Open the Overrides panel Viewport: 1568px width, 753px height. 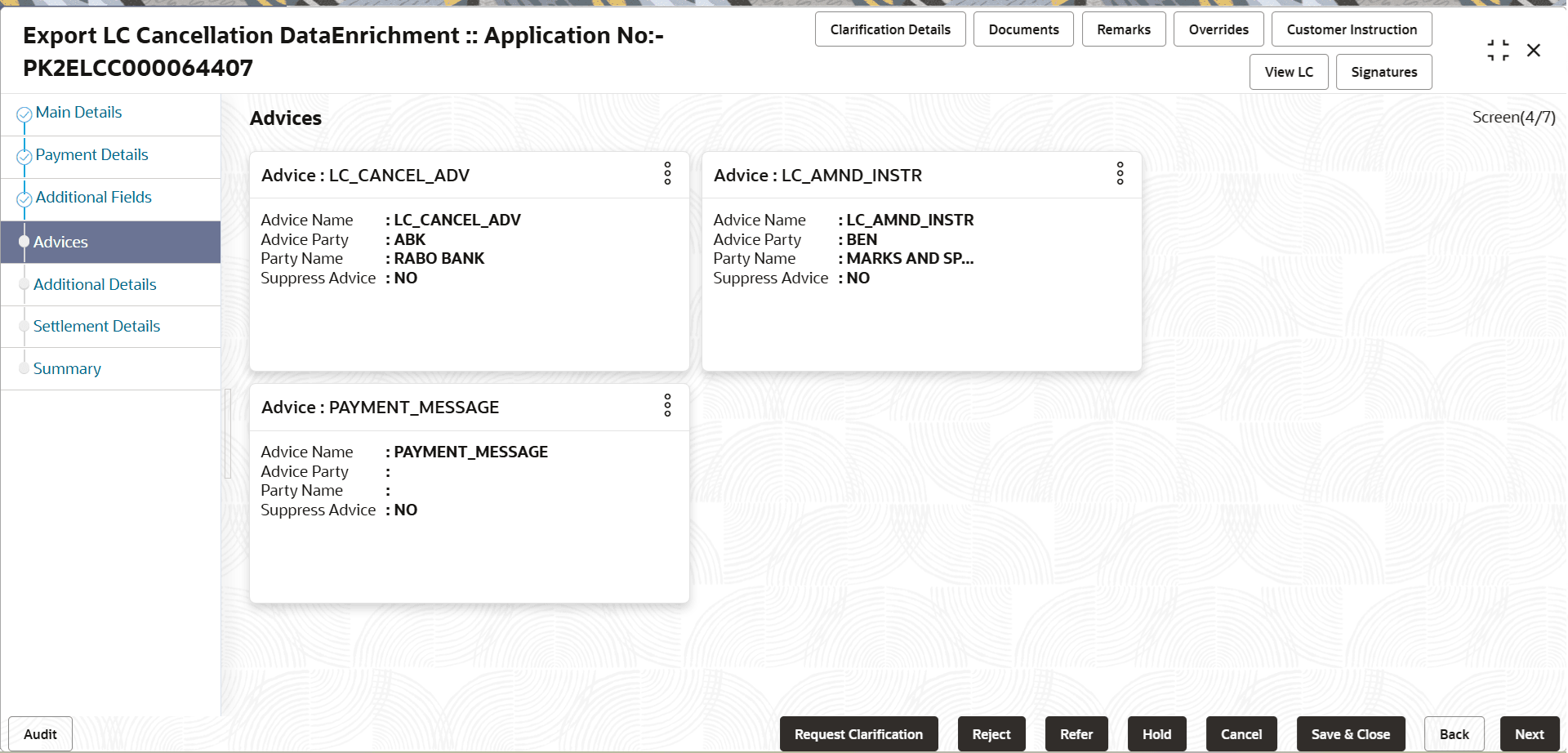point(1218,29)
